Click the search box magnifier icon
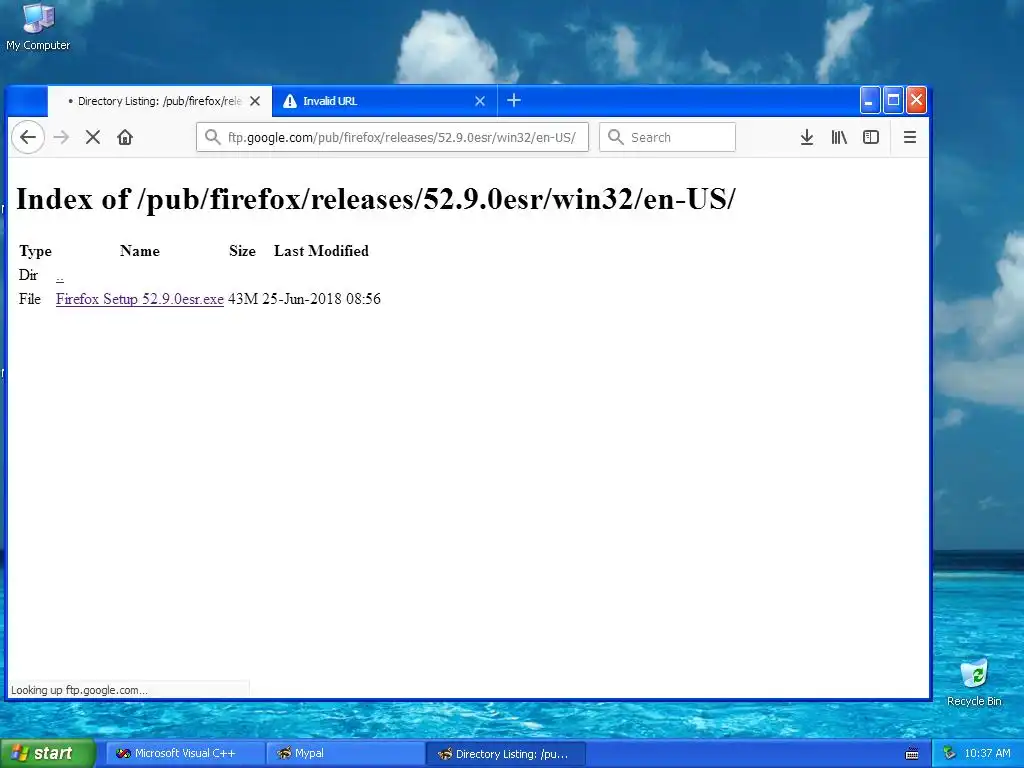This screenshot has height=768, width=1024. 615,137
